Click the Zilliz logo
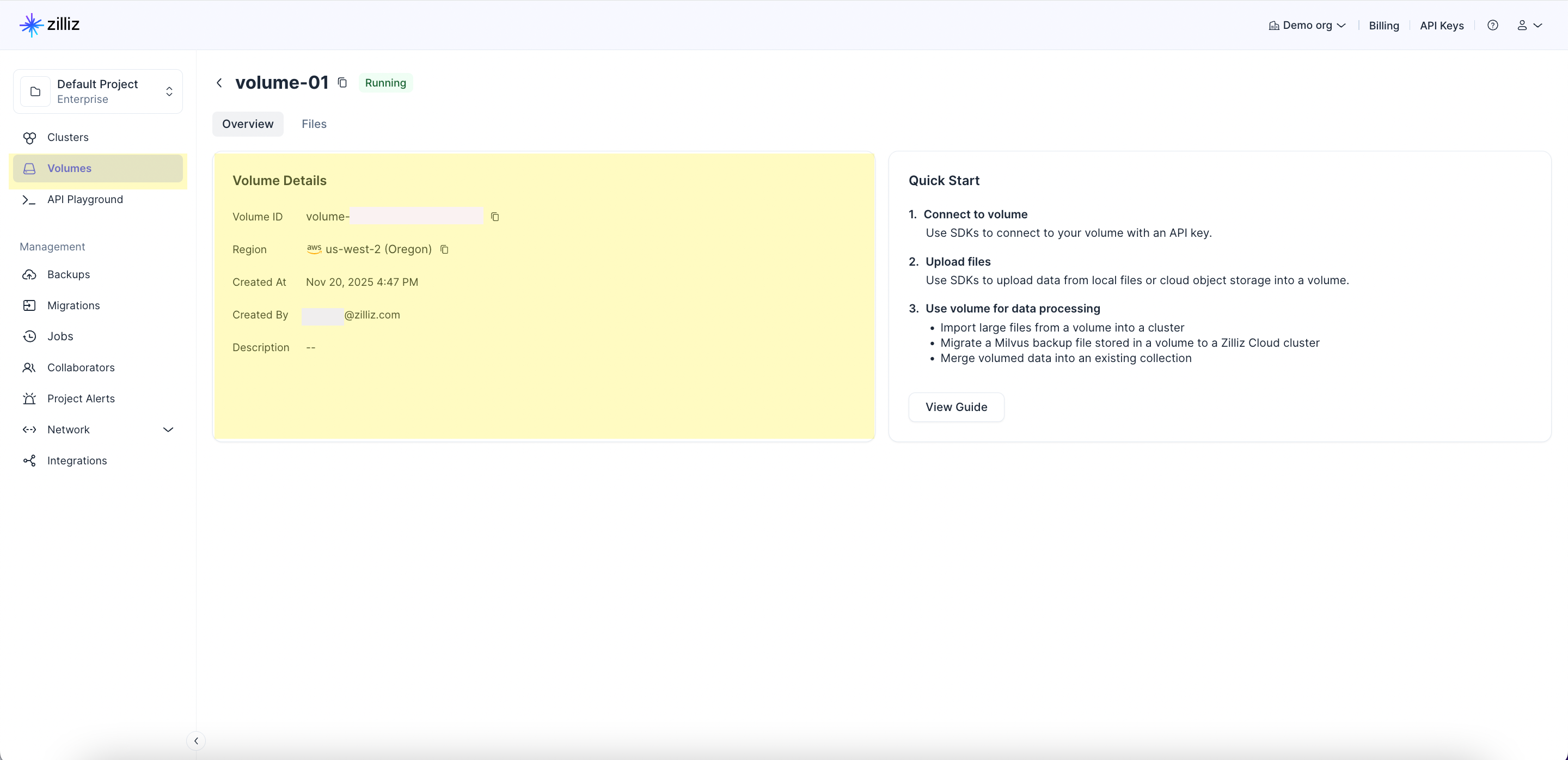 (x=50, y=25)
